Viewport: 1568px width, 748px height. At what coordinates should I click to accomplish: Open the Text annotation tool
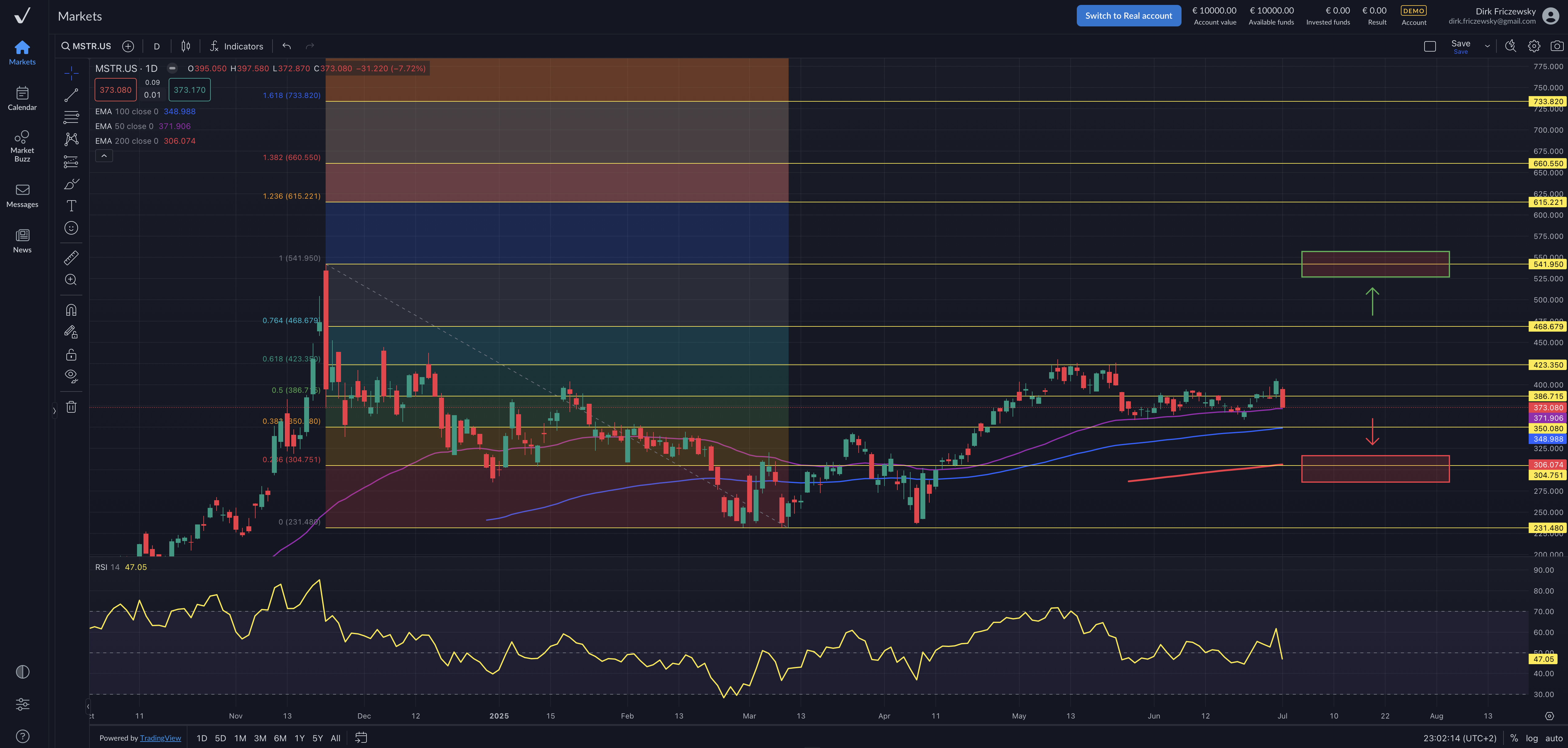point(71,206)
